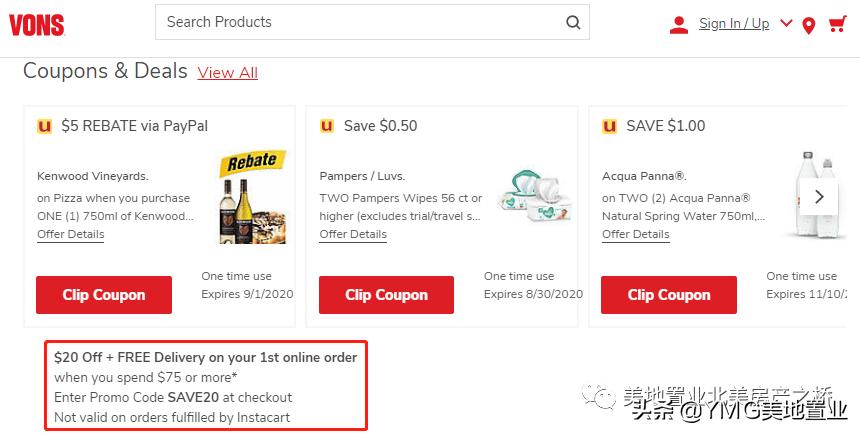The height and width of the screenshot is (434, 860).
Task: Click the PayPal rebate coupon badge icon
Action: (x=44, y=126)
